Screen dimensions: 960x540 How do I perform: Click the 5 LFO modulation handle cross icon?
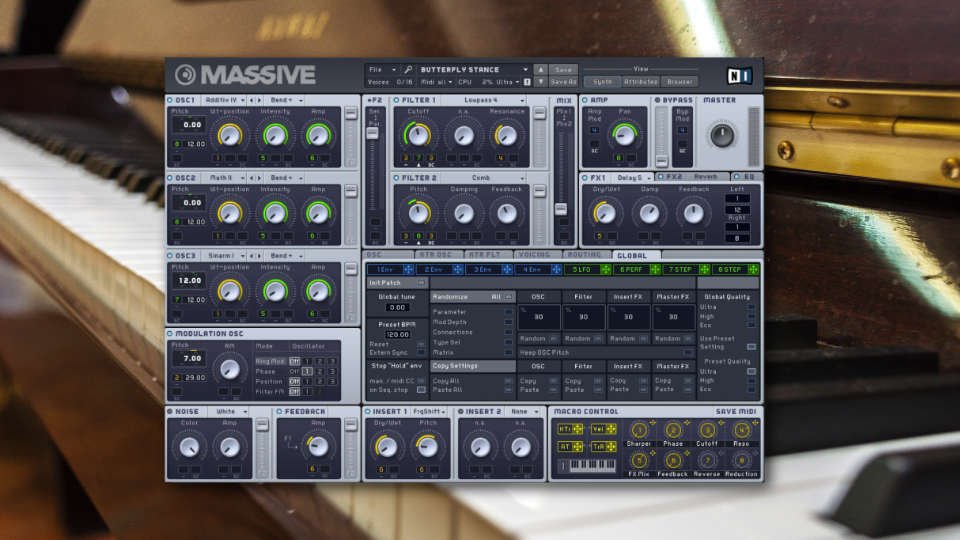pyautogui.click(x=606, y=269)
